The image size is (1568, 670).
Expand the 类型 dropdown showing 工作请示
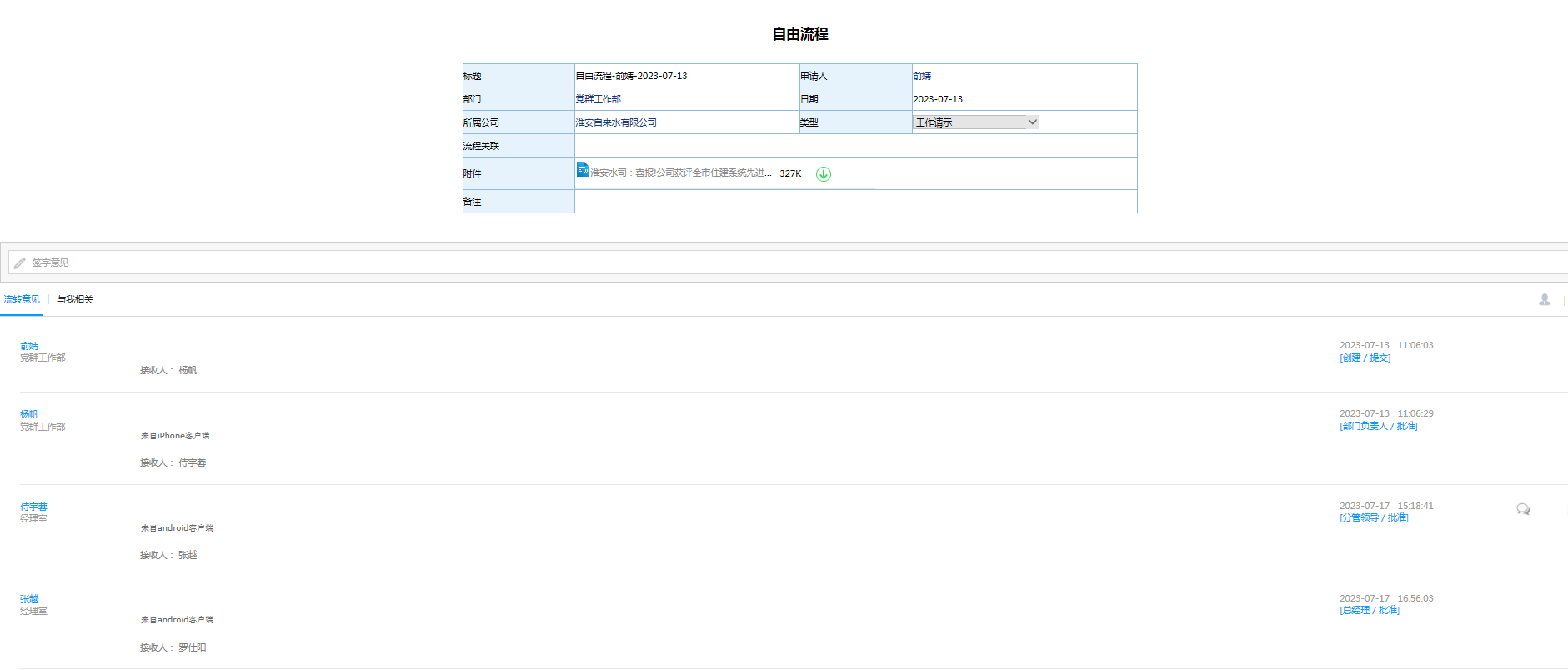coord(975,122)
